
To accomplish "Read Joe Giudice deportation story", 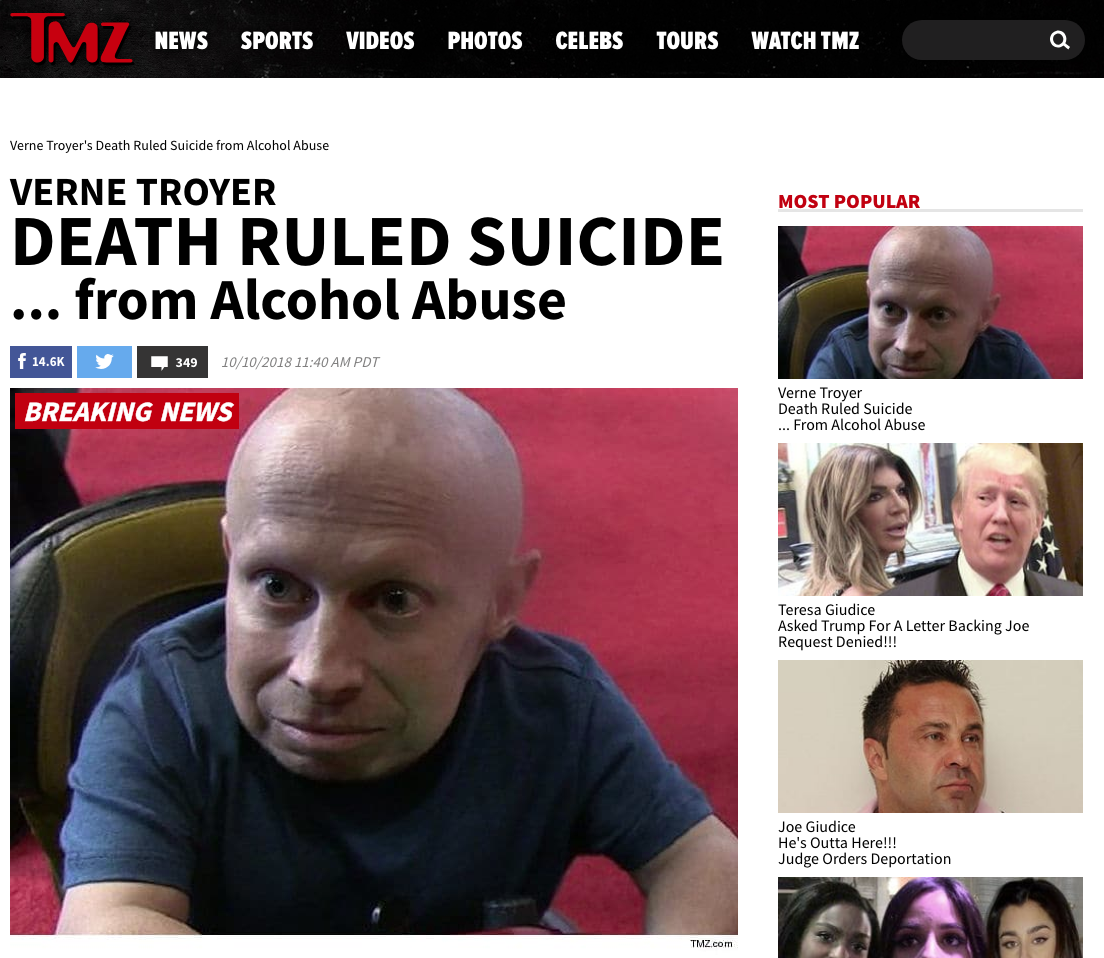I will coord(864,843).
